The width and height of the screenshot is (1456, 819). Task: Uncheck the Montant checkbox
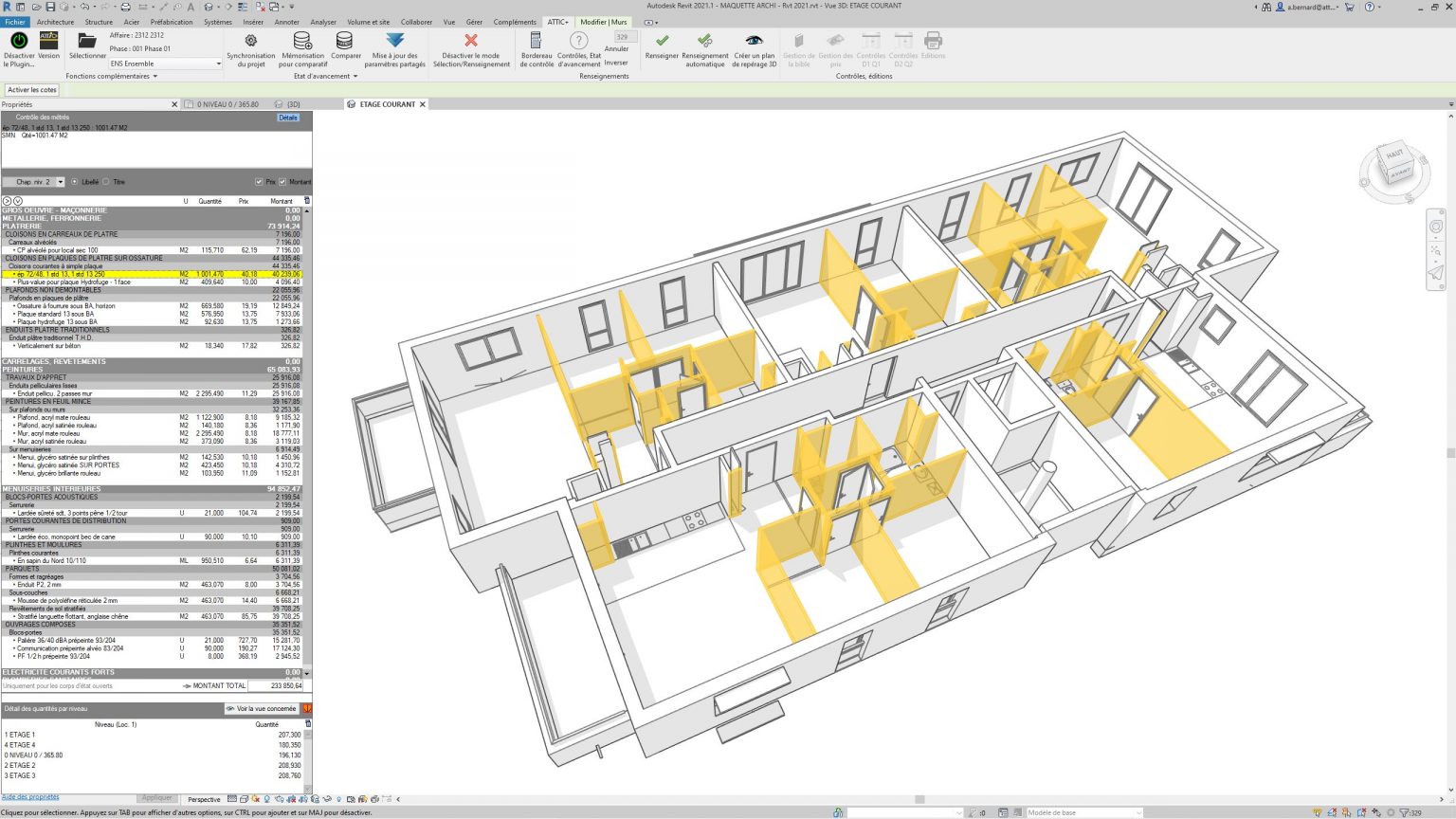pyautogui.click(x=282, y=181)
